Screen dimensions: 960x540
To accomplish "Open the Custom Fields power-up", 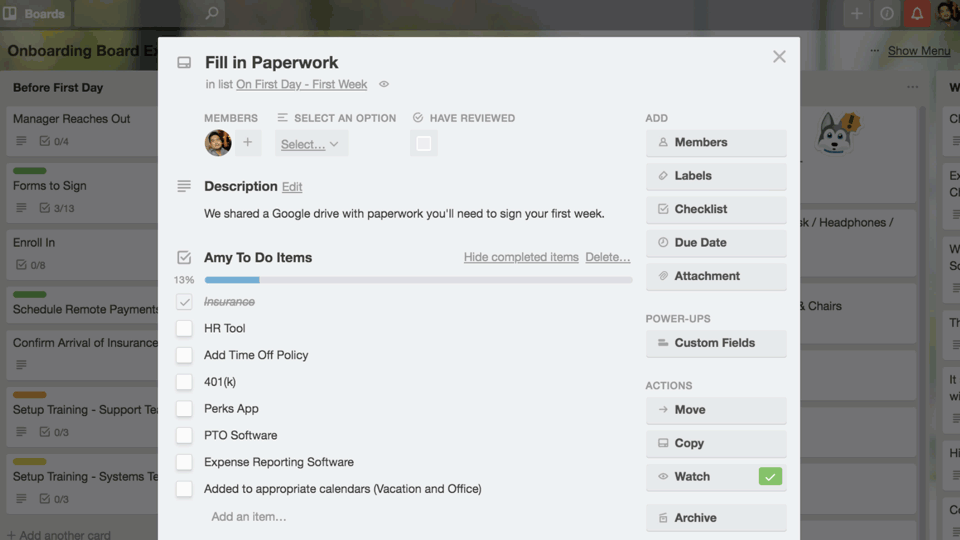I will (716, 343).
